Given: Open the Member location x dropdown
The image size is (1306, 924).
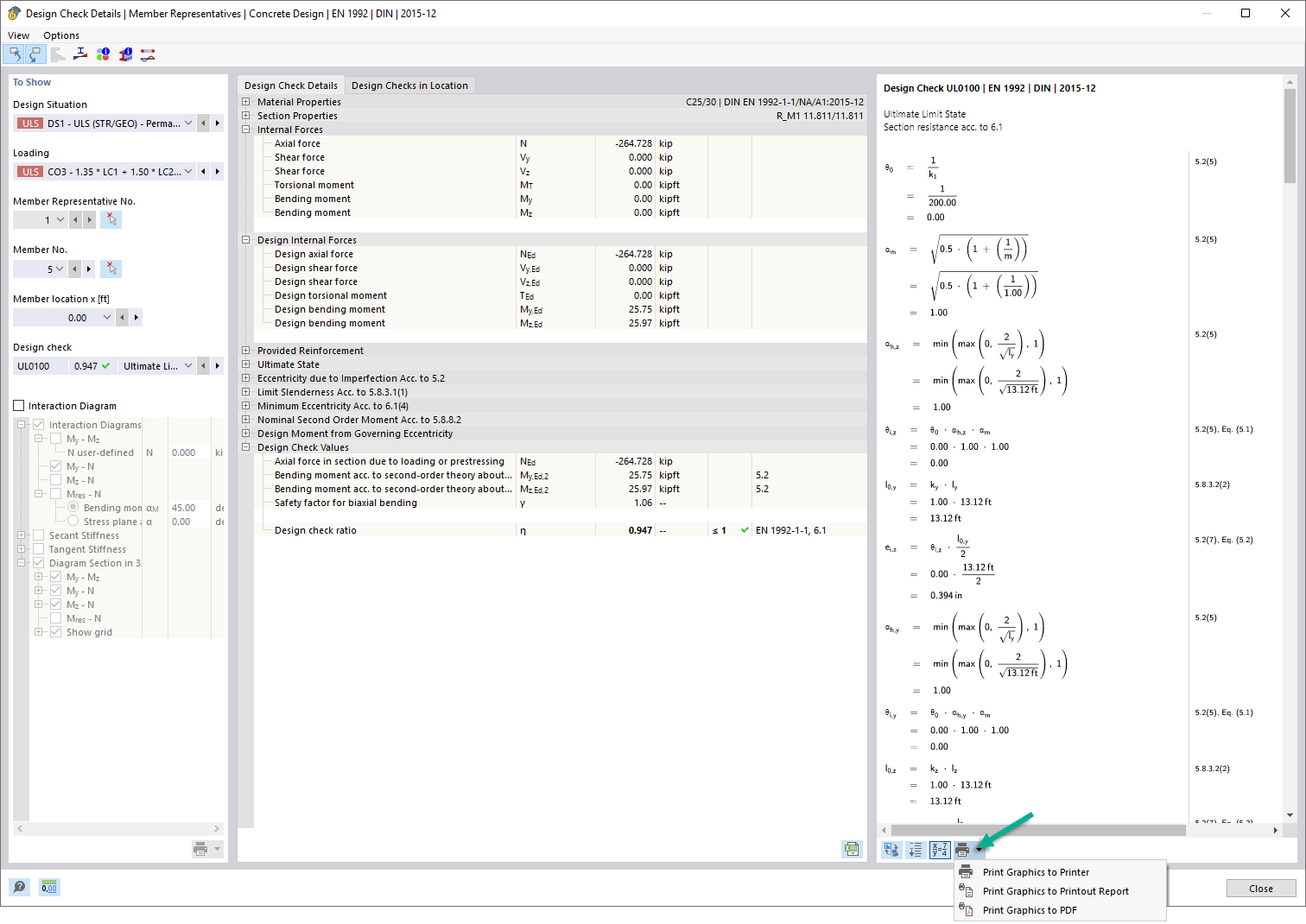Looking at the screenshot, I should pos(107,318).
